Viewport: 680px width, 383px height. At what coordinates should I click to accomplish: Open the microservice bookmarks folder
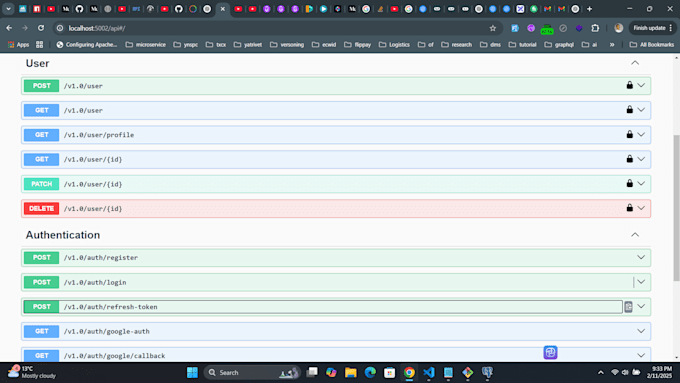(x=146, y=45)
